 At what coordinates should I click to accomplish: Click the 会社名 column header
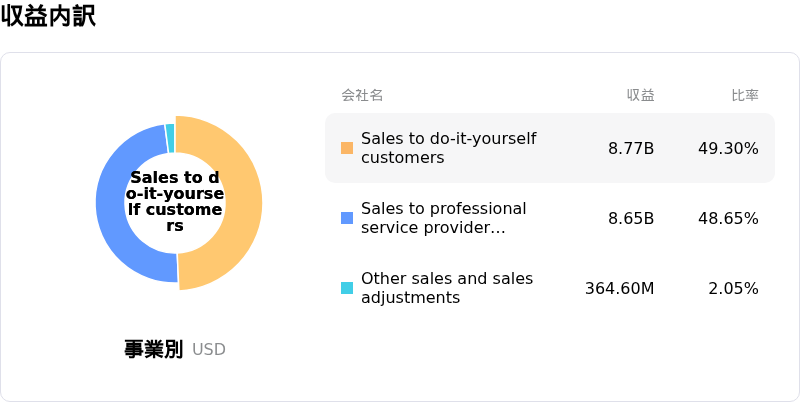[x=362, y=95]
